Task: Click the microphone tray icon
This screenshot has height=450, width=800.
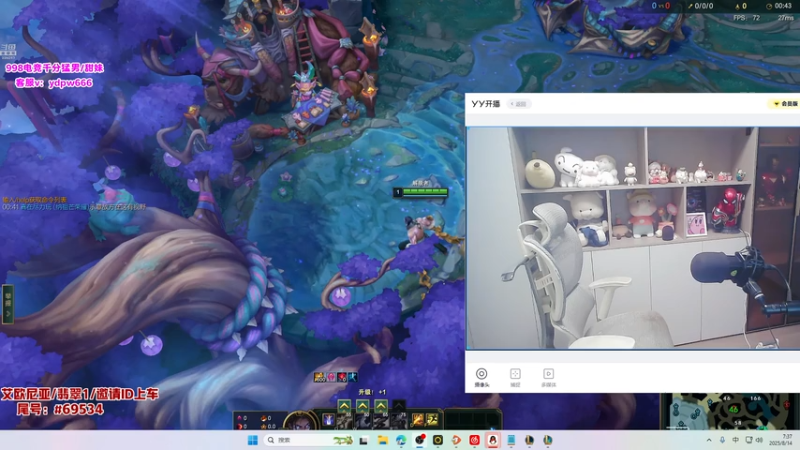Action: [722, 440]
